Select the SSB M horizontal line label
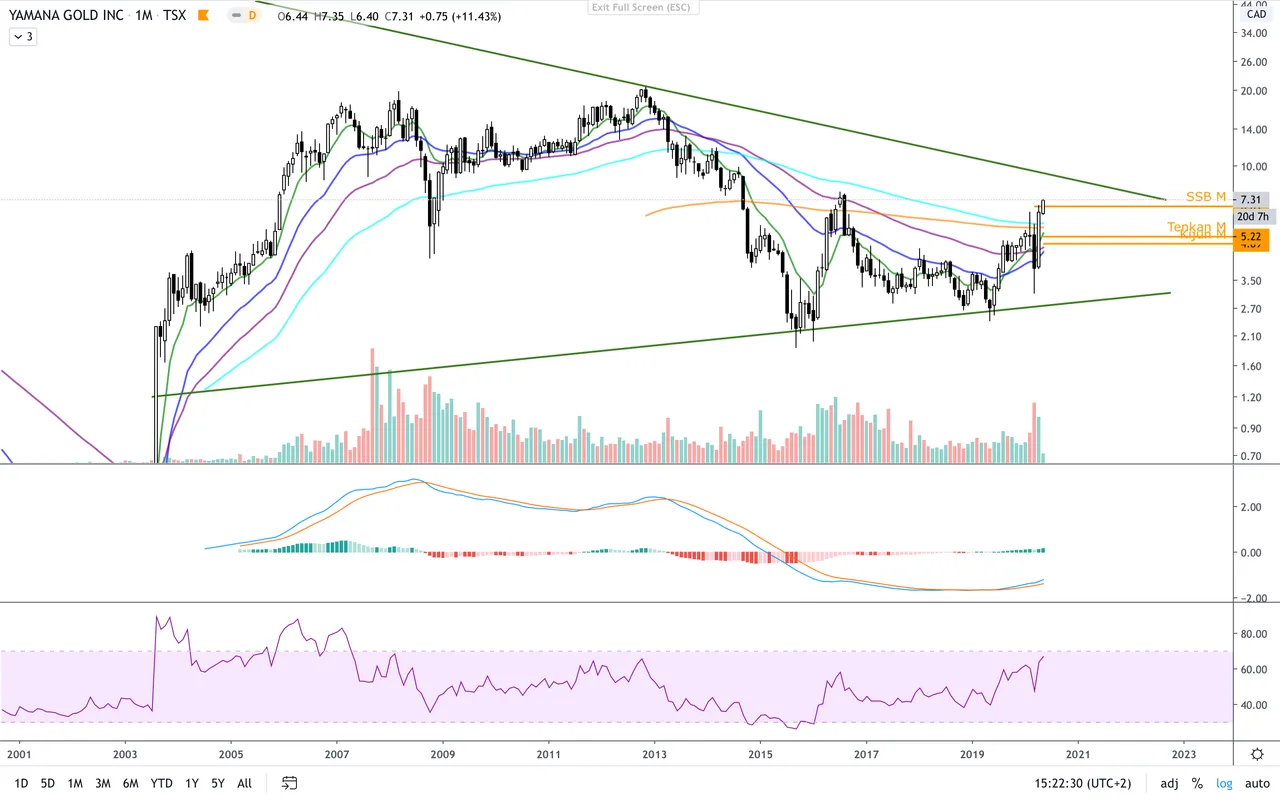 1206,196
